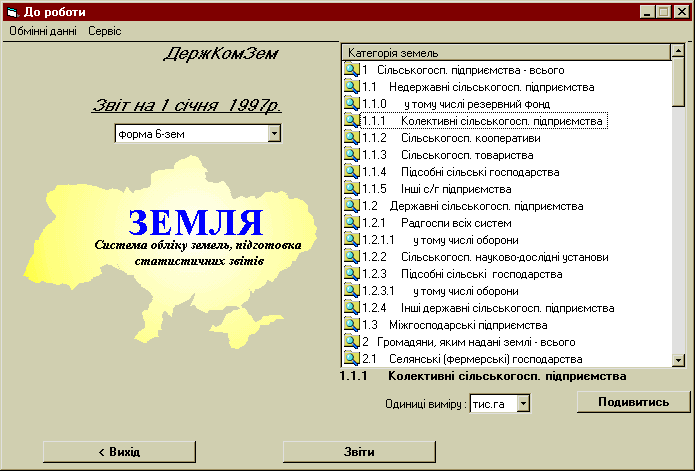The height and width of the screenshot is (471, 695).
Task: Click magnifier icon for 1.2 Державні підприємства
Action: [351, 206]
